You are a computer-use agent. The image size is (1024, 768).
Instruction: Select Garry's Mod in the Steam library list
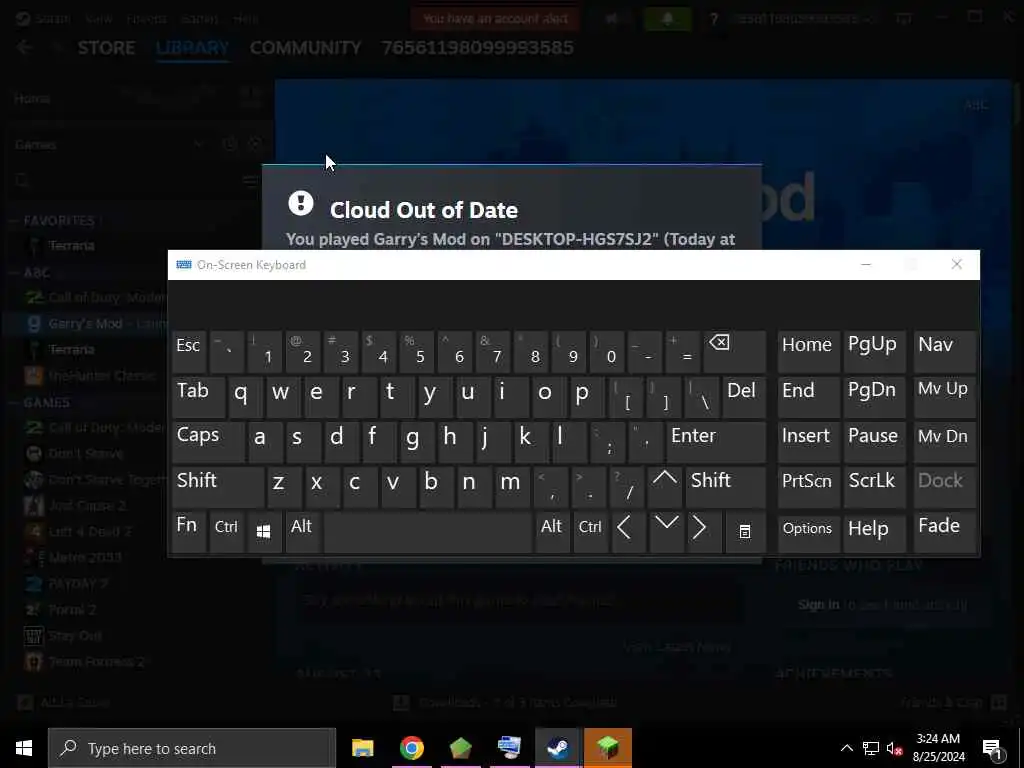(x=85, y=324)
